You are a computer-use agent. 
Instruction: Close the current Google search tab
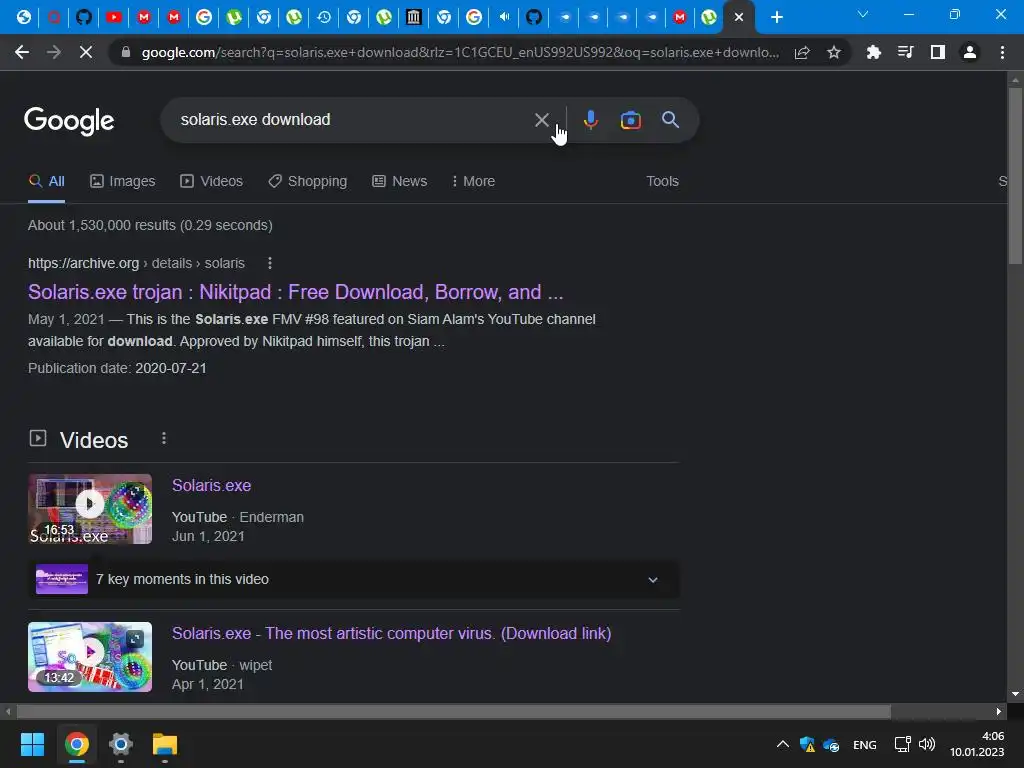[x=739, y=17]
